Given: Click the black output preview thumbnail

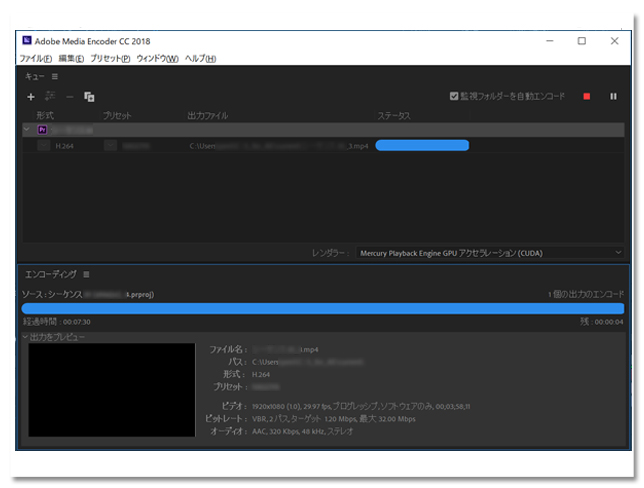Looking at the screenshot, I should (112, 390).
